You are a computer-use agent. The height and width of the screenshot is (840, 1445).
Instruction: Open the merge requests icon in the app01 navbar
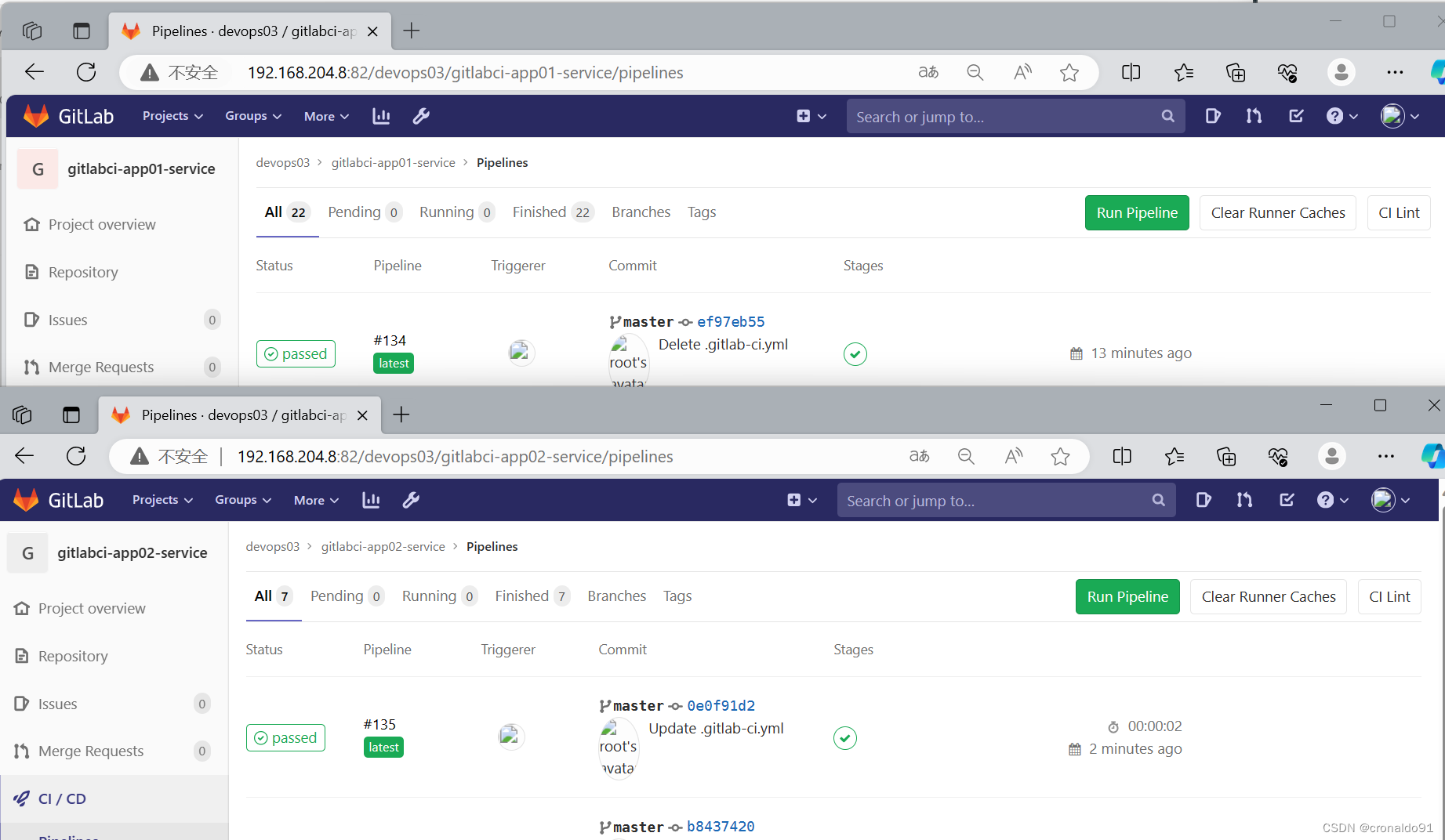[x=1254, y=116]
